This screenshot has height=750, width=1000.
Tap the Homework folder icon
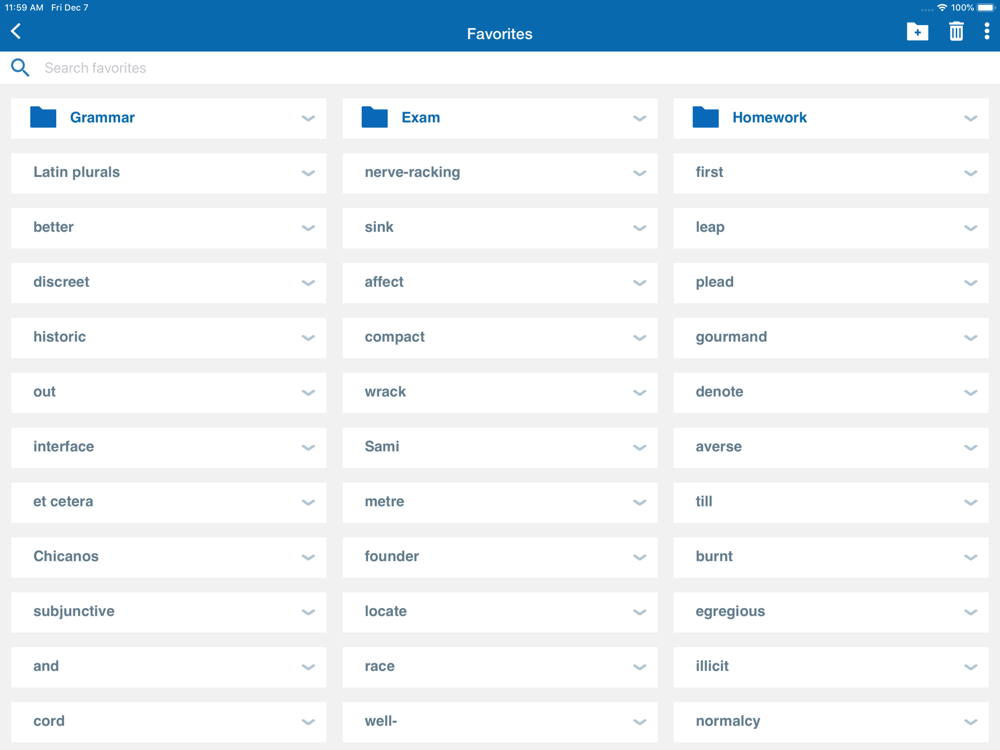tap(705, 117)
